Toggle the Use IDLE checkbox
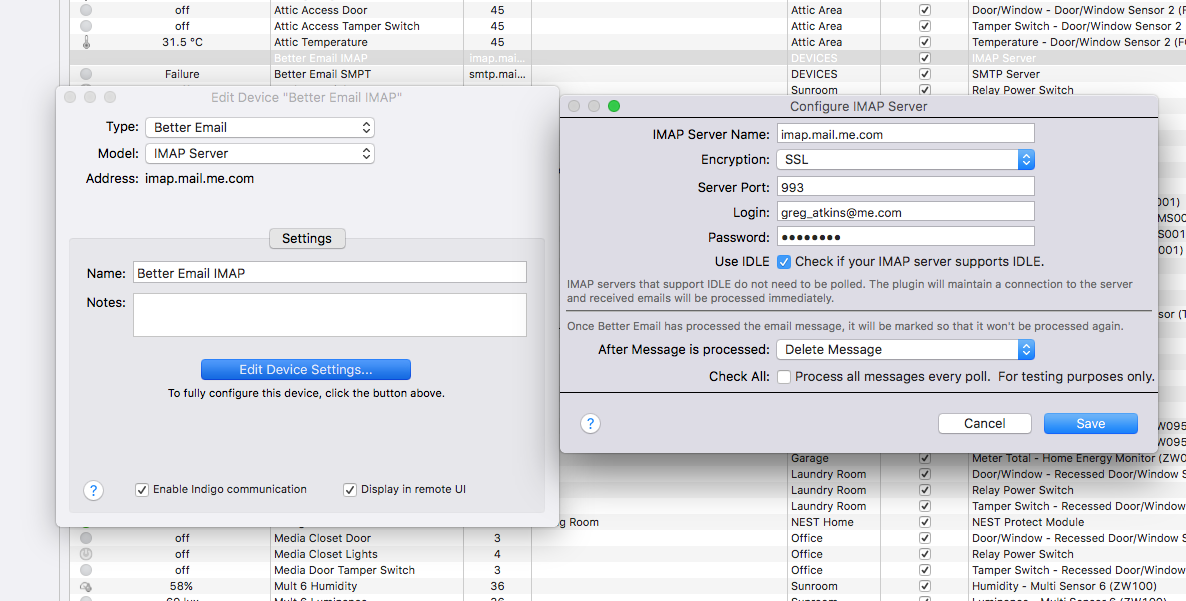Viewport: 1186px width, 601px height. click(784, 262)
